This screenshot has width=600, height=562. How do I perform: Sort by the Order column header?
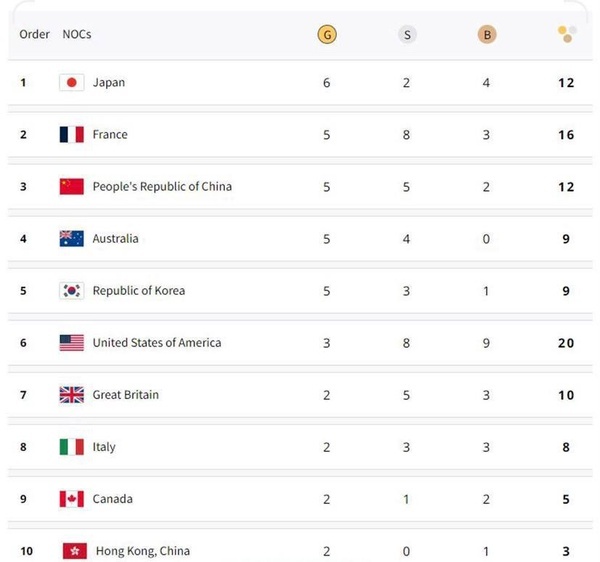pyautogui.click(x=35, y=35)
